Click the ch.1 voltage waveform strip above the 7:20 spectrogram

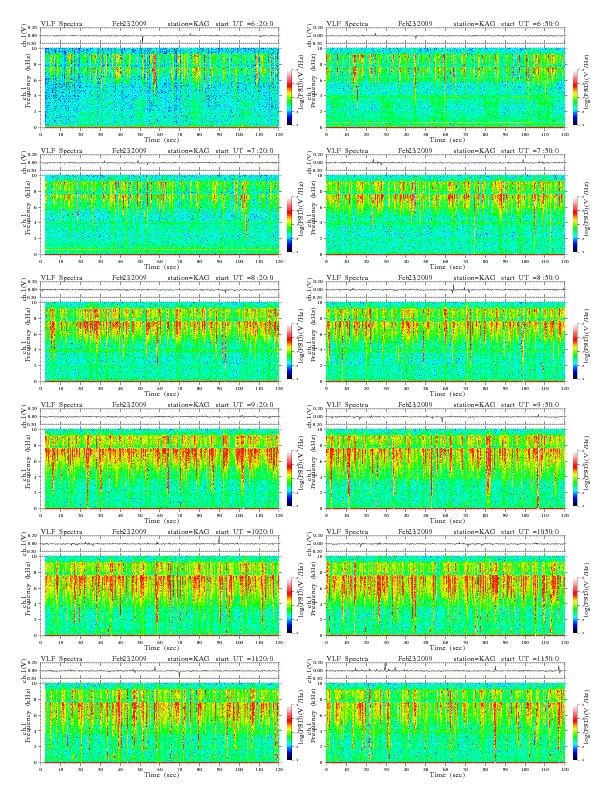pos(160,163)
